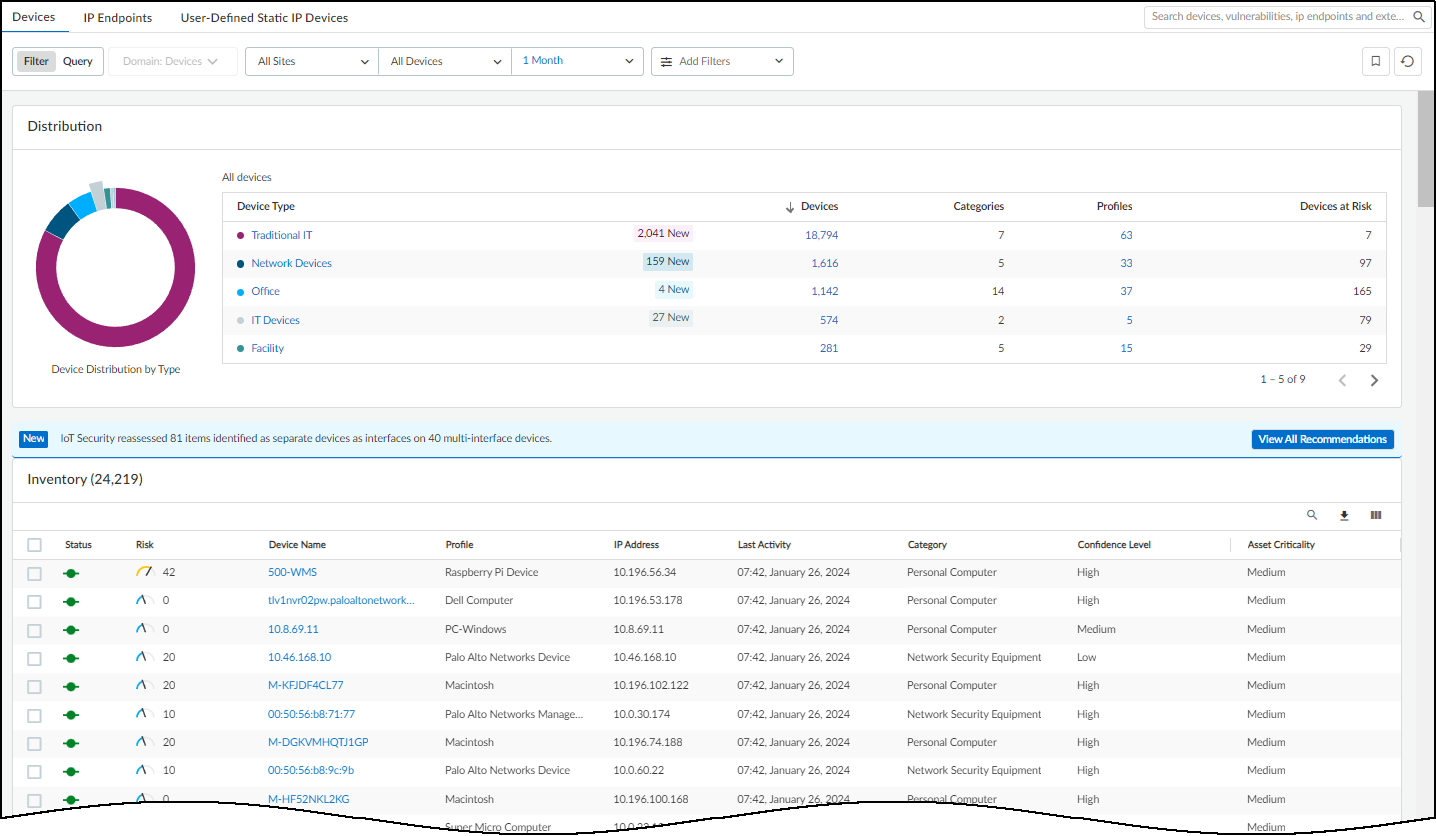Open the inventory column chooser icon

click(x=1376, y=515)
